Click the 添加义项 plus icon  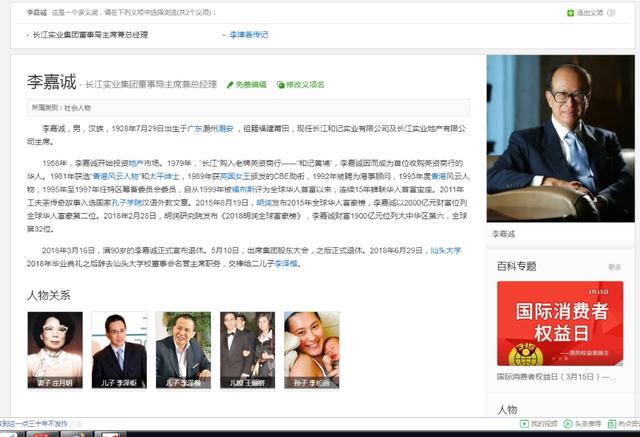pos(570,13)
